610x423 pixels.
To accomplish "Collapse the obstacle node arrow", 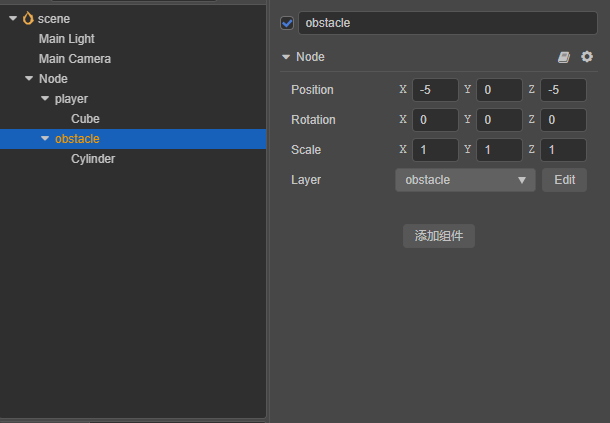I will [x=45, y=139].
